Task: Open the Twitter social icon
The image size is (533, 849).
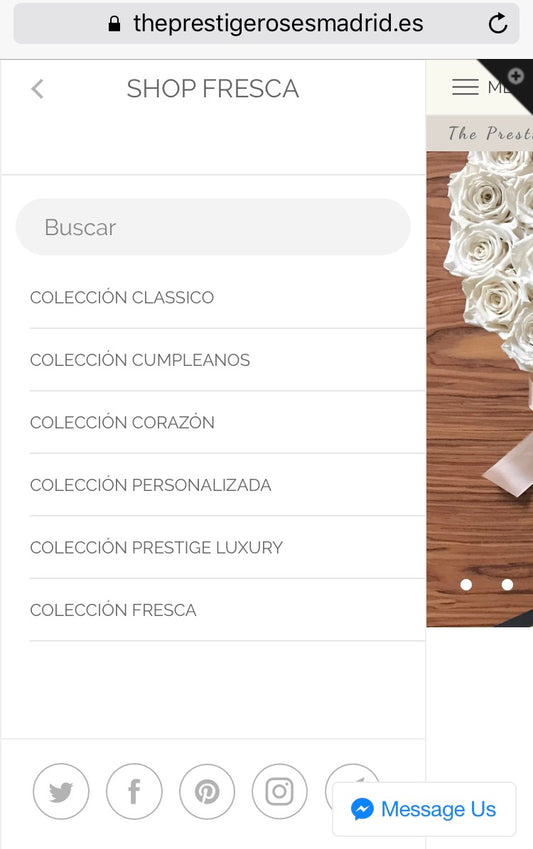Action: (x=61, y=791)
